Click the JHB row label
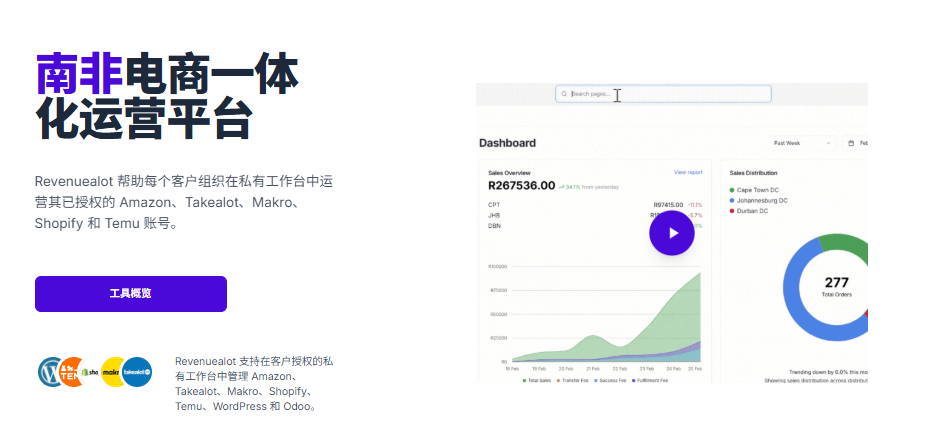 click(494, 215)
